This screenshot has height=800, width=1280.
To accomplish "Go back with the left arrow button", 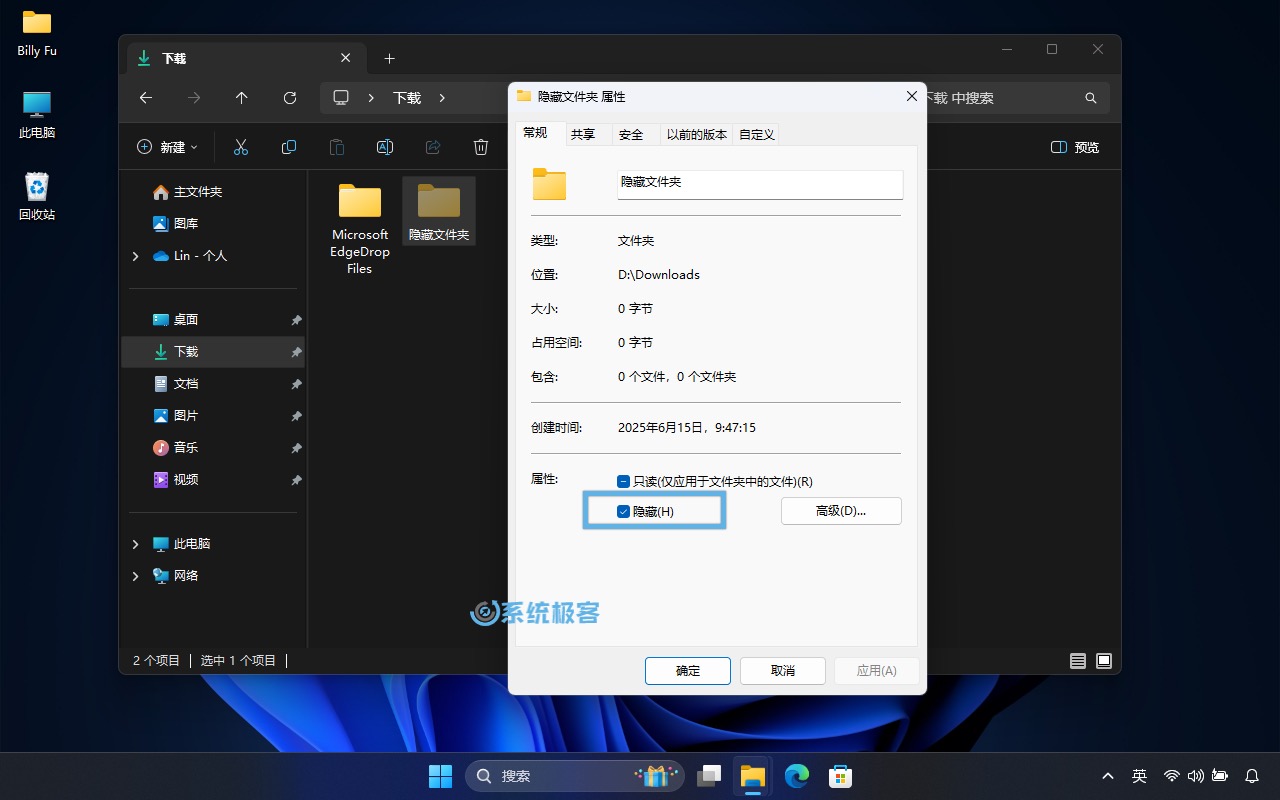I will (146, 98).
